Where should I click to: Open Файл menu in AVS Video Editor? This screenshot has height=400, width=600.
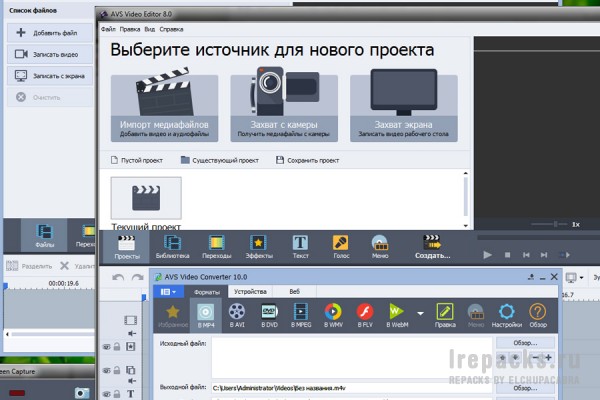pos(108,29)
